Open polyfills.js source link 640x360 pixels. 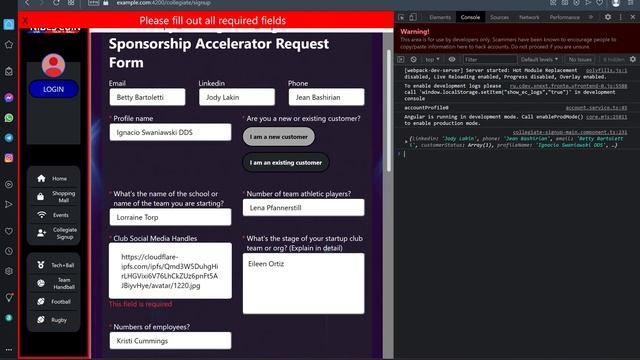coord(607,71)
